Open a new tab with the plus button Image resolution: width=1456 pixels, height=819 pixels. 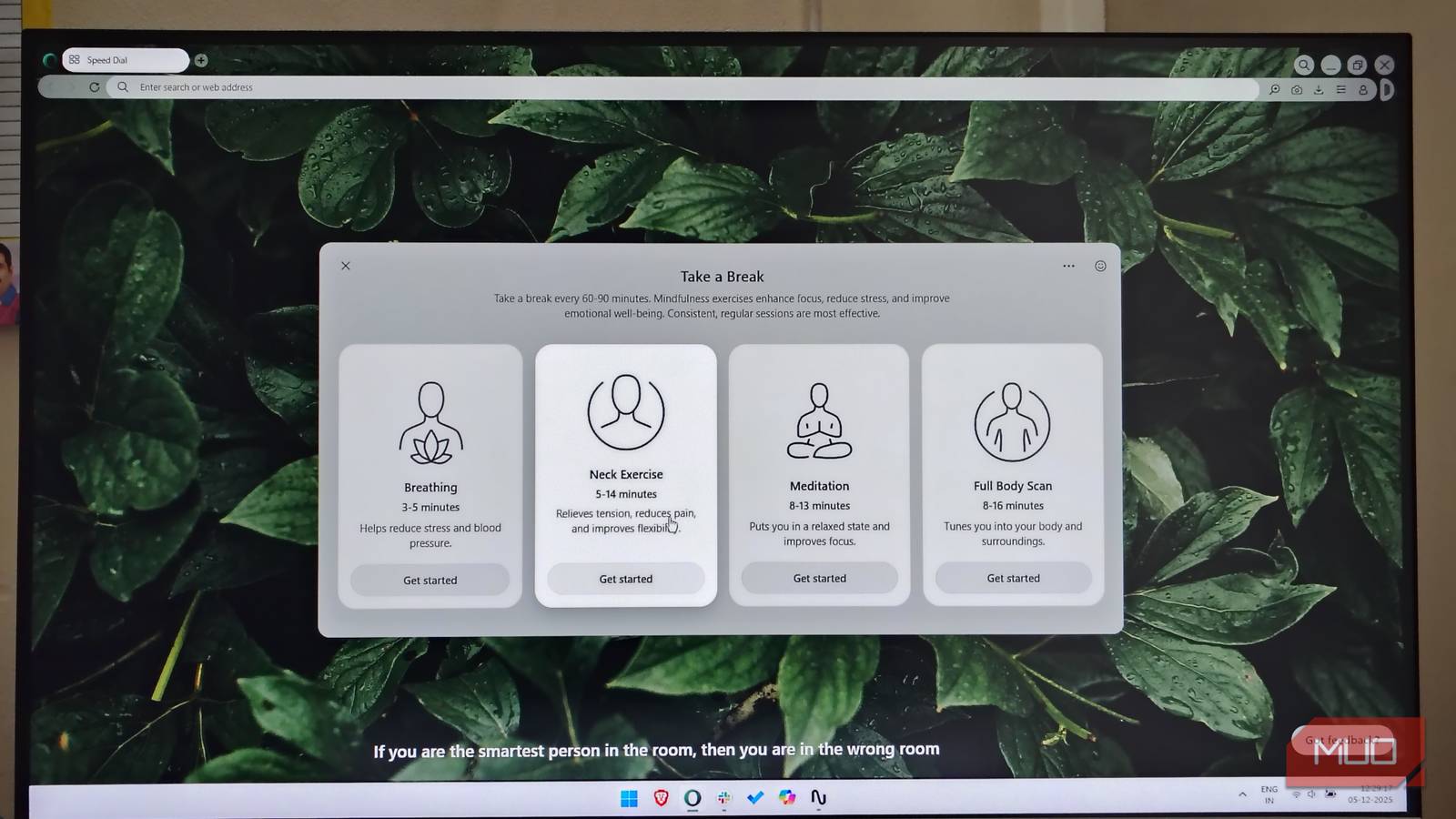[x=201, y=60]
